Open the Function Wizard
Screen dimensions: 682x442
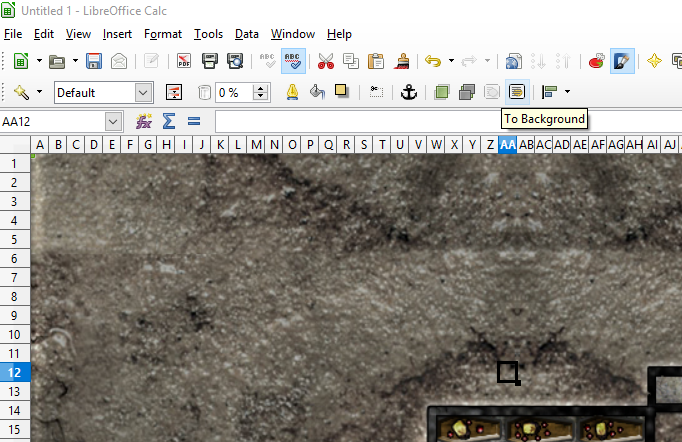click(144, 121)
